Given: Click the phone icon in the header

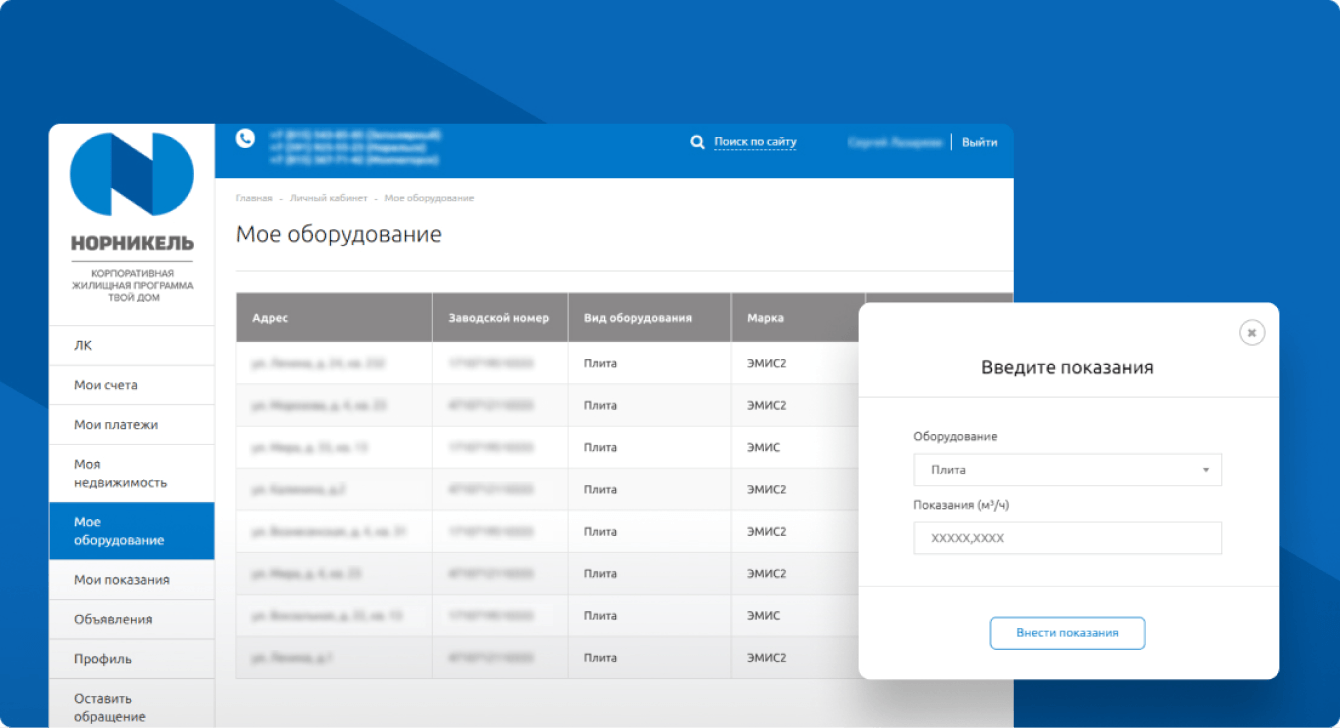Looking at the screenshot, I should [245, 138].
